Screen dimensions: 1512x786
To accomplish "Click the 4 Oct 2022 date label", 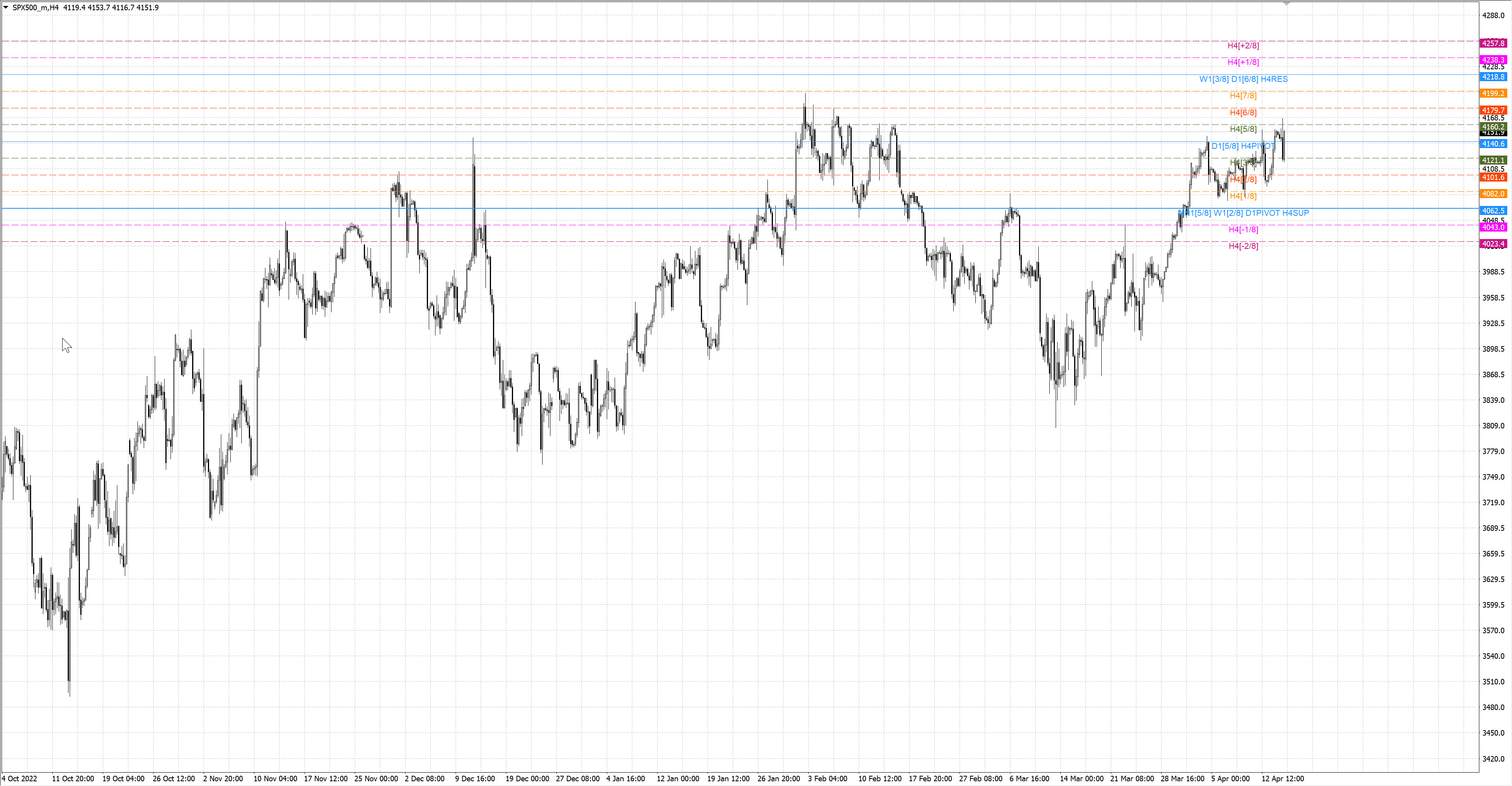I will 19,779.
